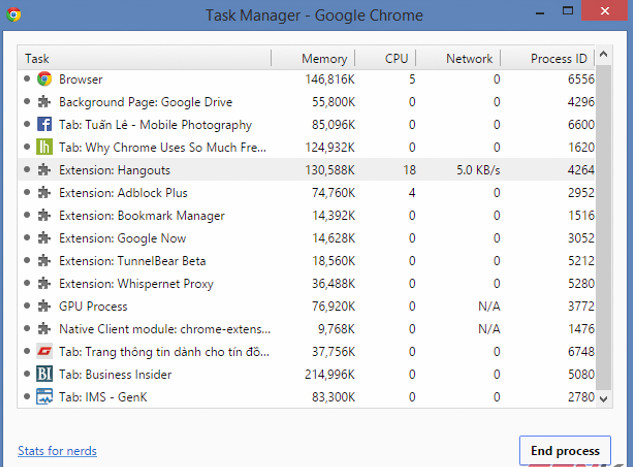Click the puzzle icon for Google Drive background page

[44, 102]
